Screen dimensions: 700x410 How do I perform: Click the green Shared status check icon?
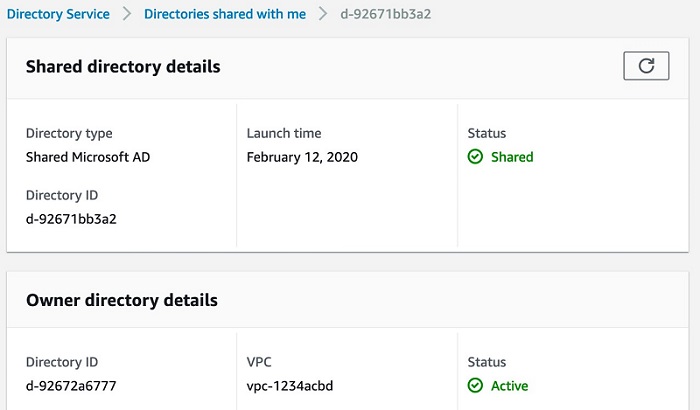coord(475,157)
